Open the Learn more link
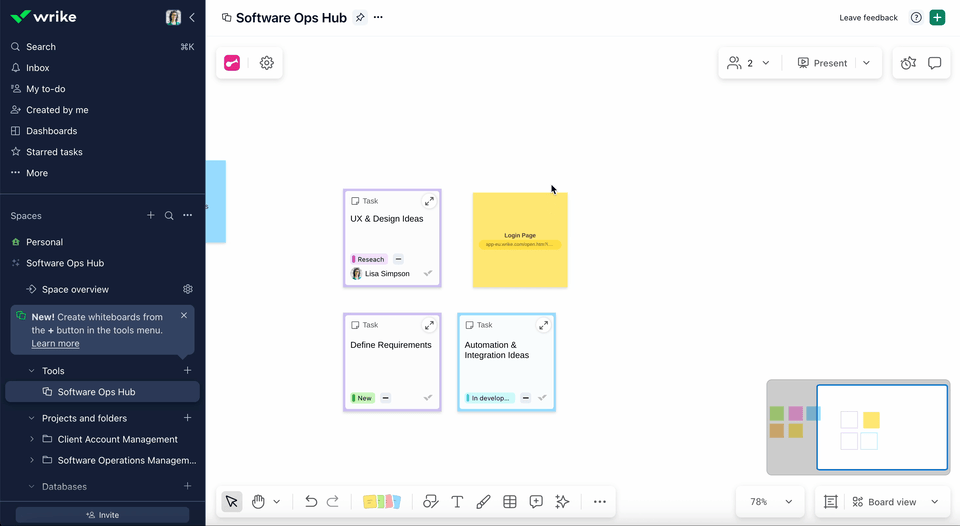 pos(55,344)
